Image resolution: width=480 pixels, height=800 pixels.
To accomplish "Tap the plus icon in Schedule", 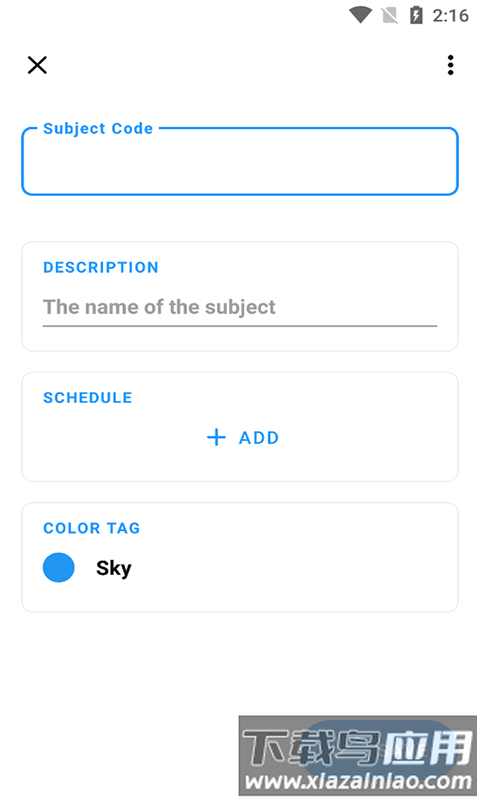I will [216, 437].
